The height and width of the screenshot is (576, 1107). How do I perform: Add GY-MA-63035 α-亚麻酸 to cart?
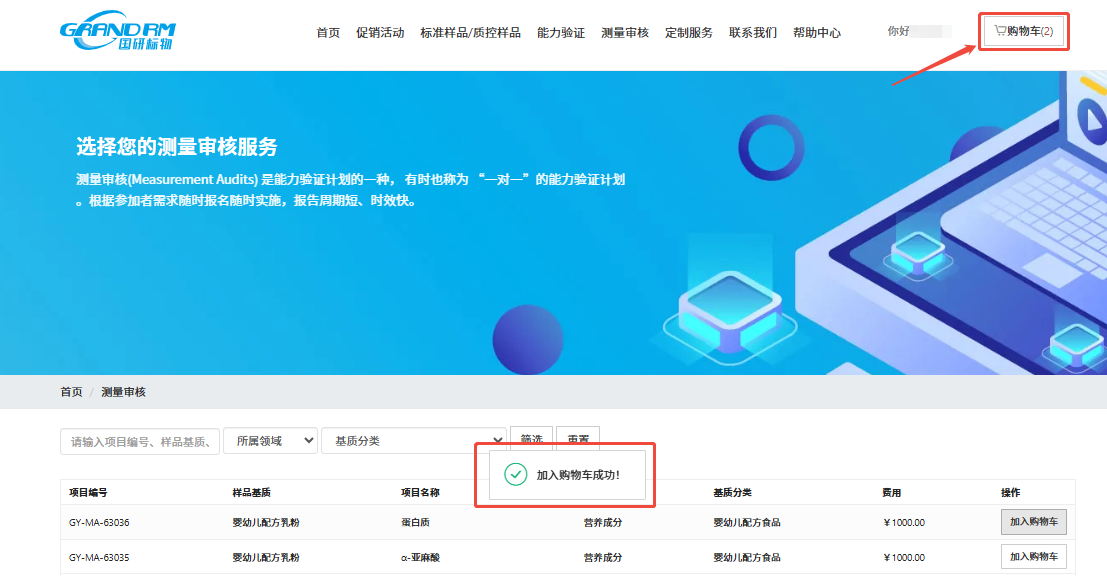1033,557
